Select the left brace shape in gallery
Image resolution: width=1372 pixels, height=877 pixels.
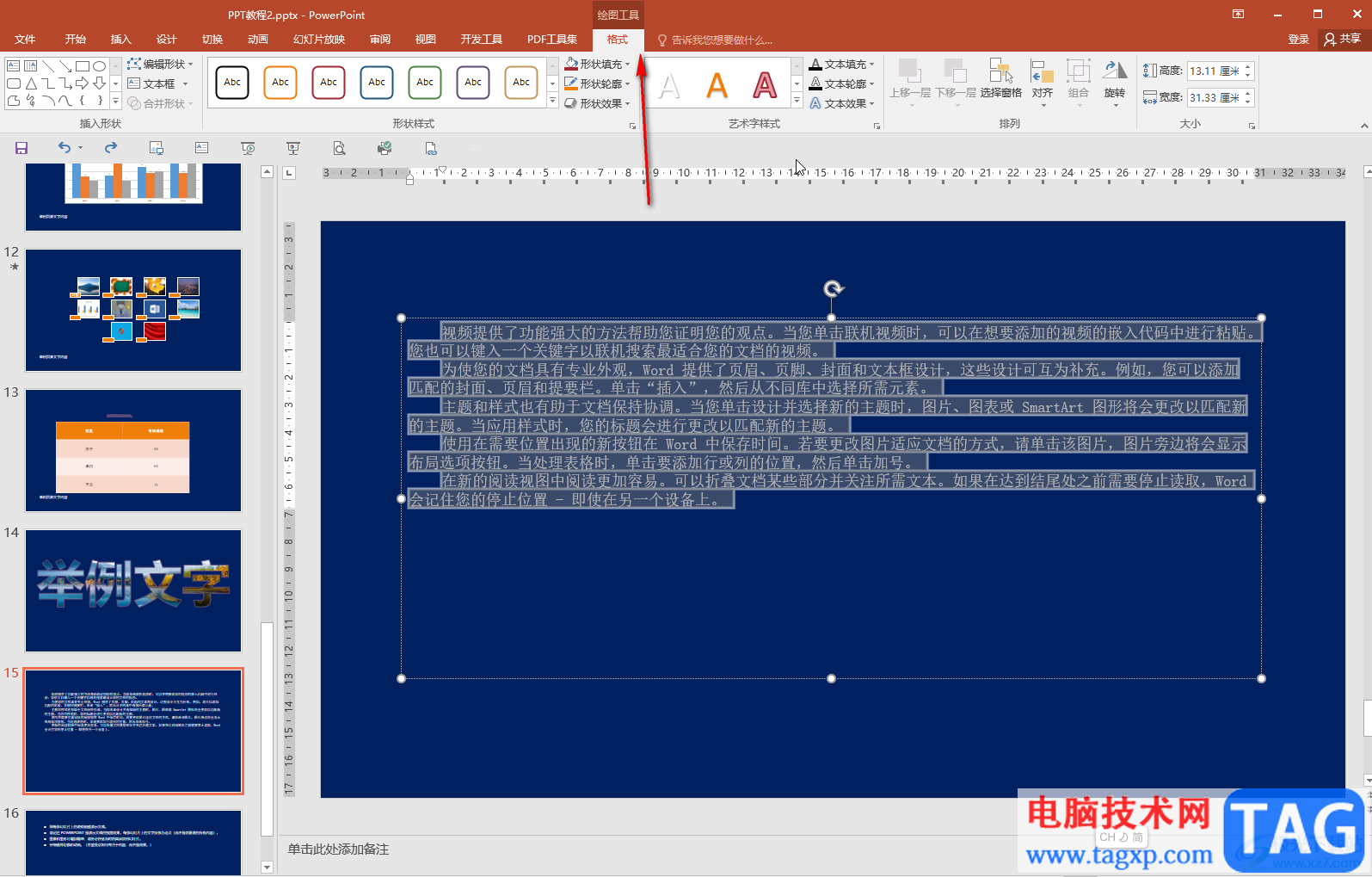[x=83, y=101]
